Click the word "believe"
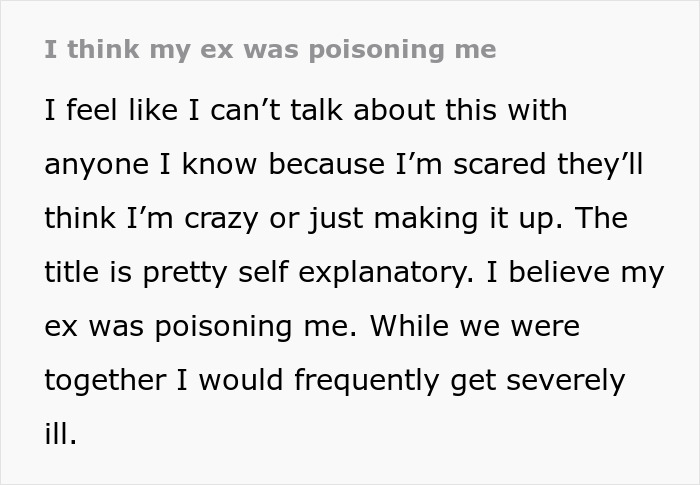Image resolution: width=700 pixels, height=485 pixels. coord(564,273)
